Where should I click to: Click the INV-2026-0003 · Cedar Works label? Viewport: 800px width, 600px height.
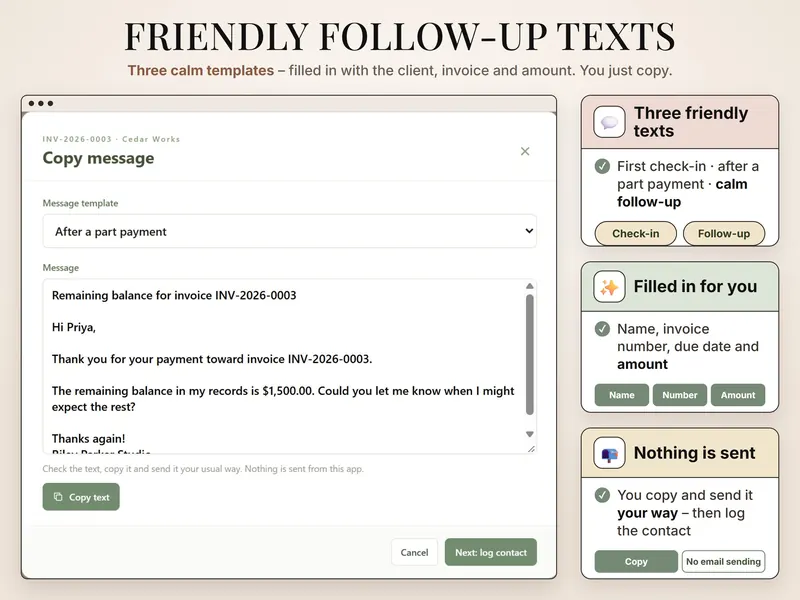111,139
